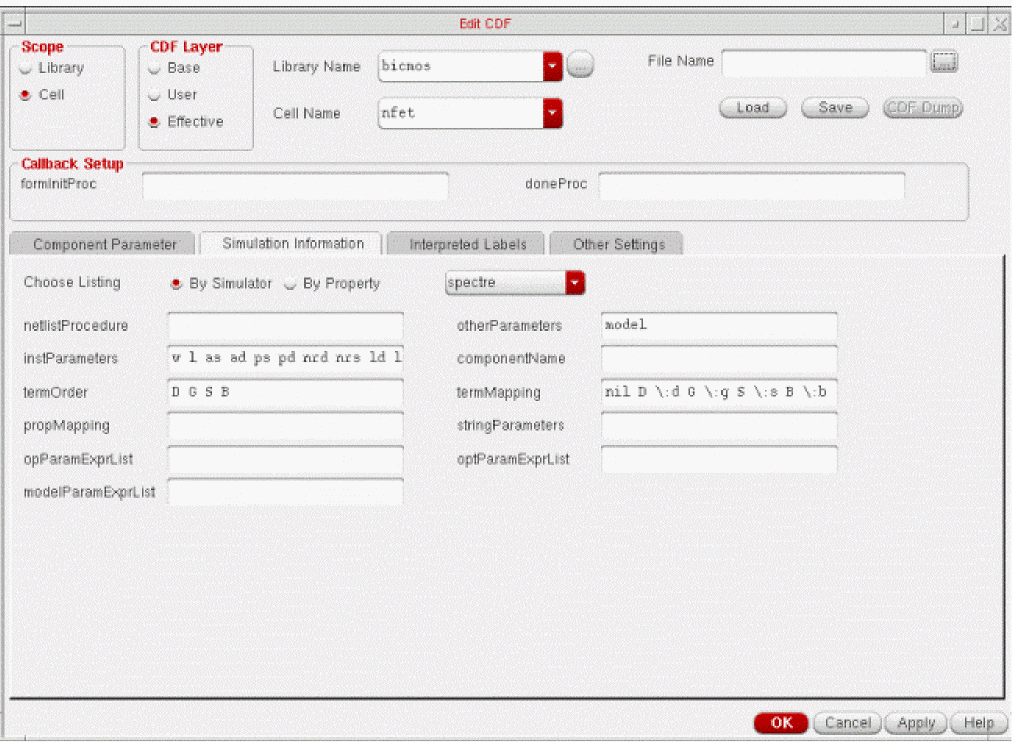Choose the User CDF layer
This screenshot has width=1012, height=742.
coord(154,95)
